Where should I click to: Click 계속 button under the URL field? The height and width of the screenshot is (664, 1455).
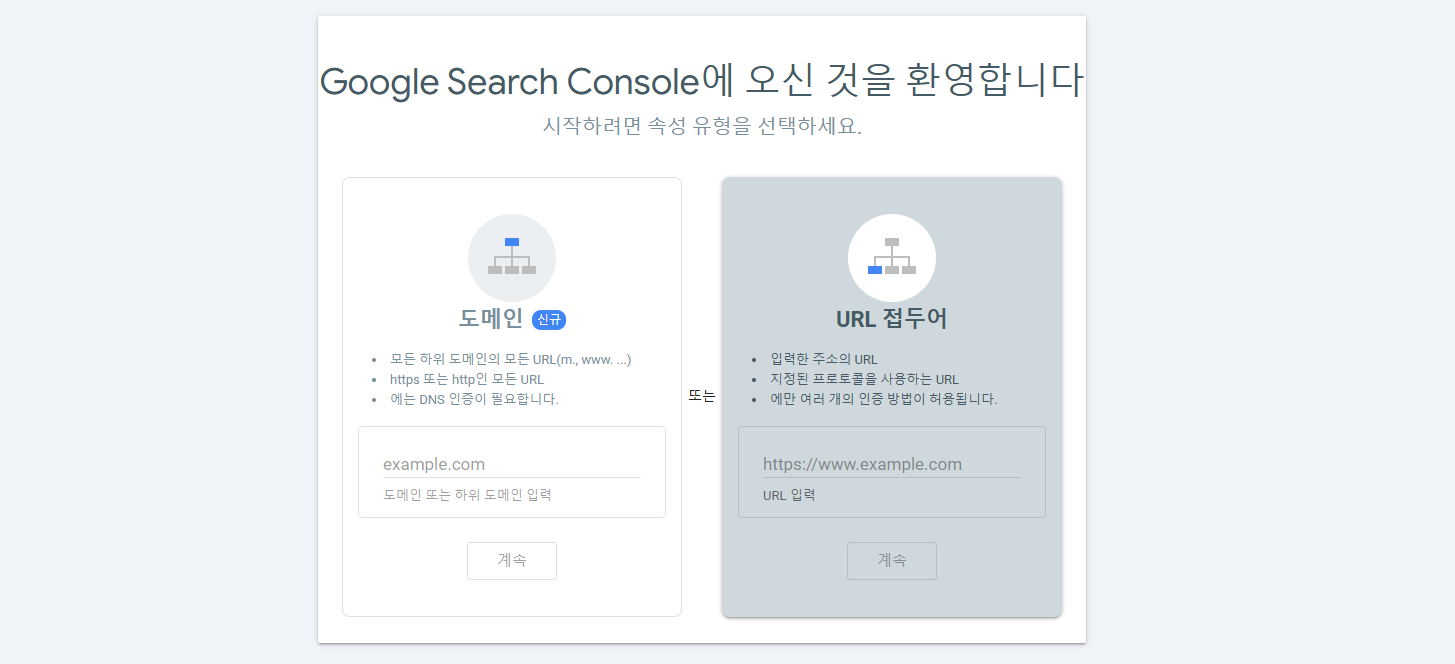click(x=892, y=560)
